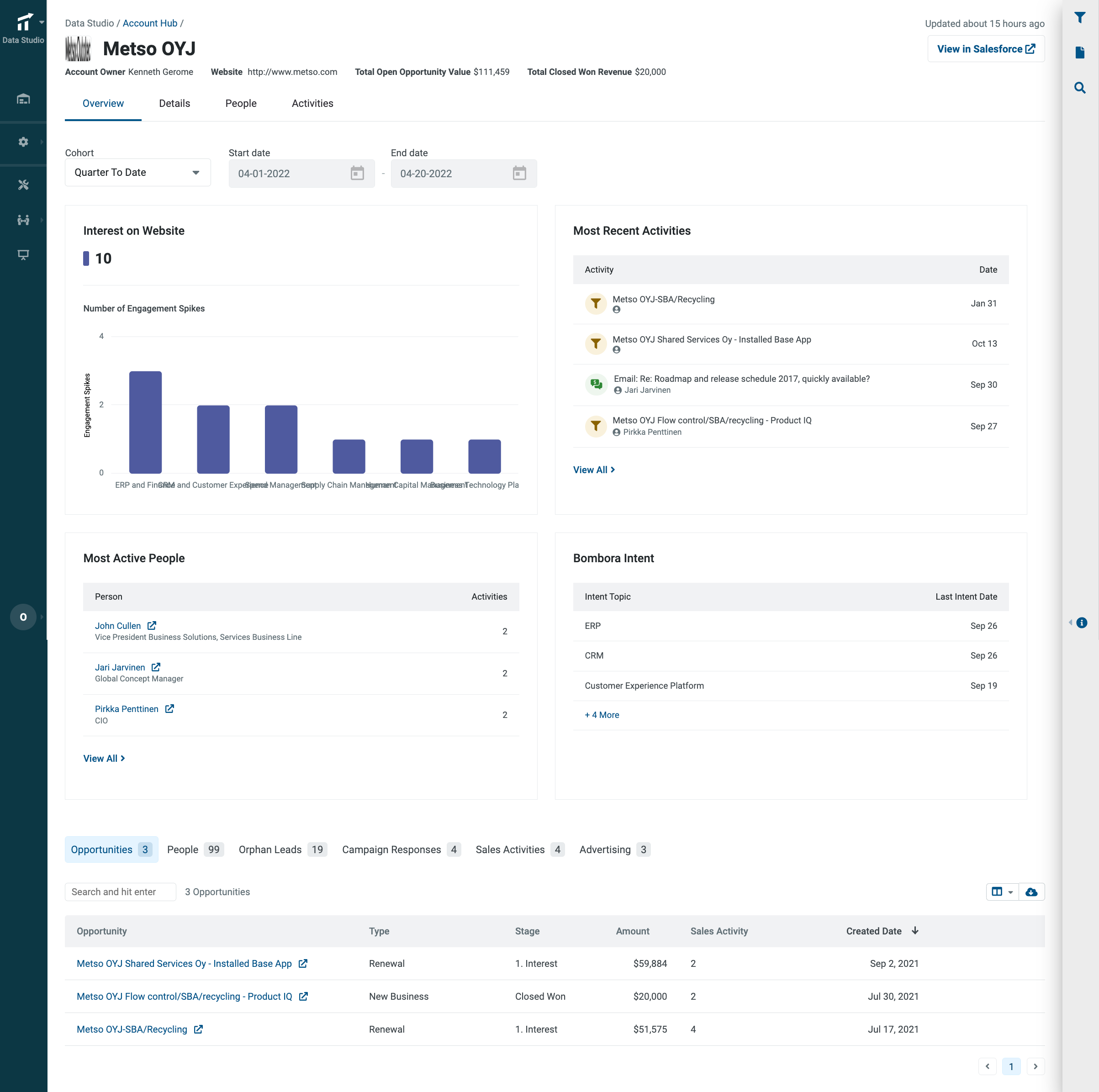Switch to the People tab at top

point(241,104)
